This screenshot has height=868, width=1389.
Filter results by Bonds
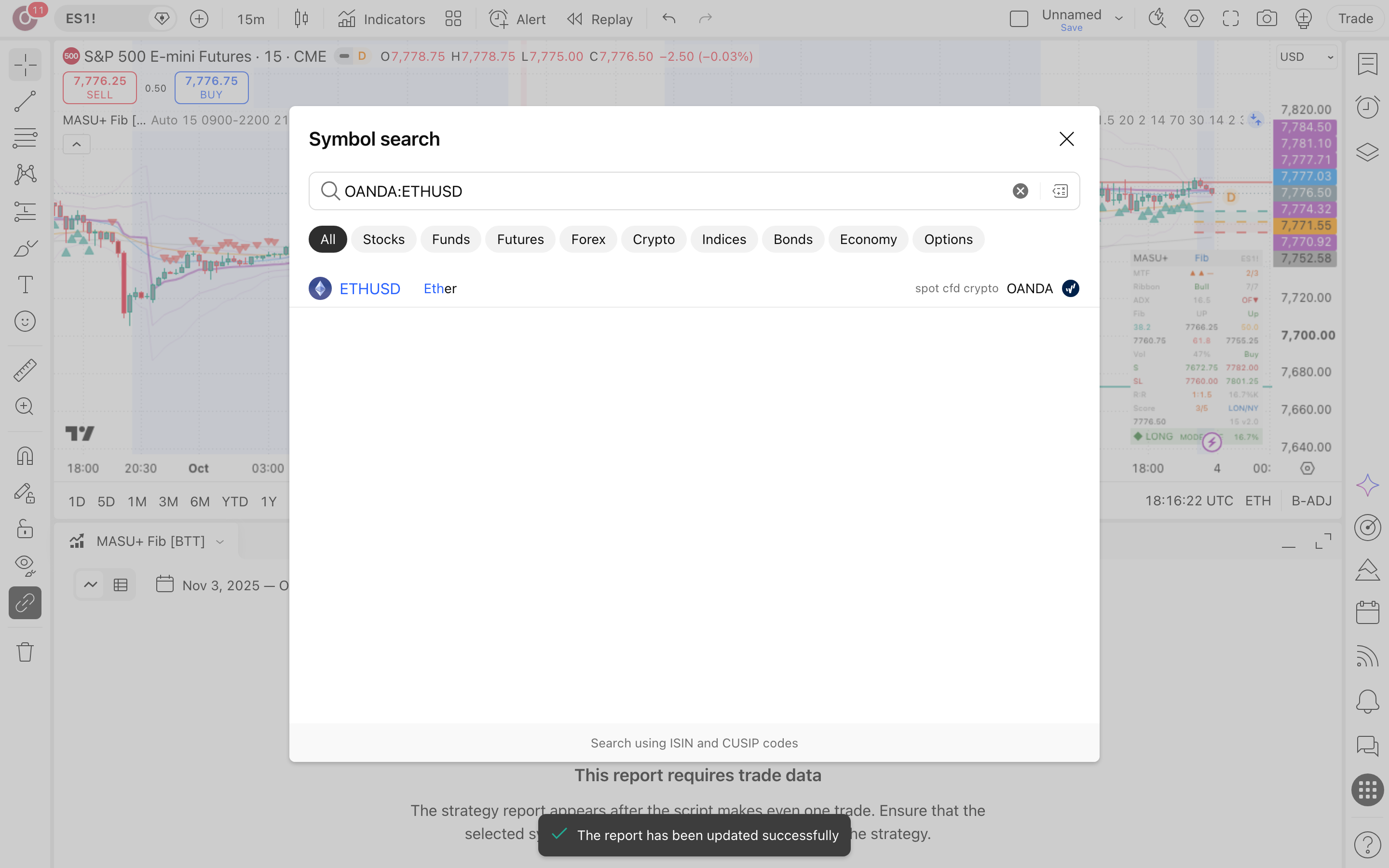793,239
